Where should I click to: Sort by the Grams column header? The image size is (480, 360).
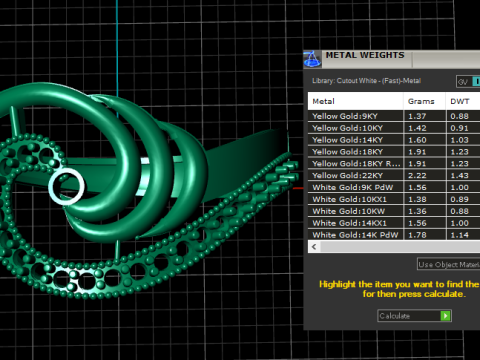click(x=424, y=101)
